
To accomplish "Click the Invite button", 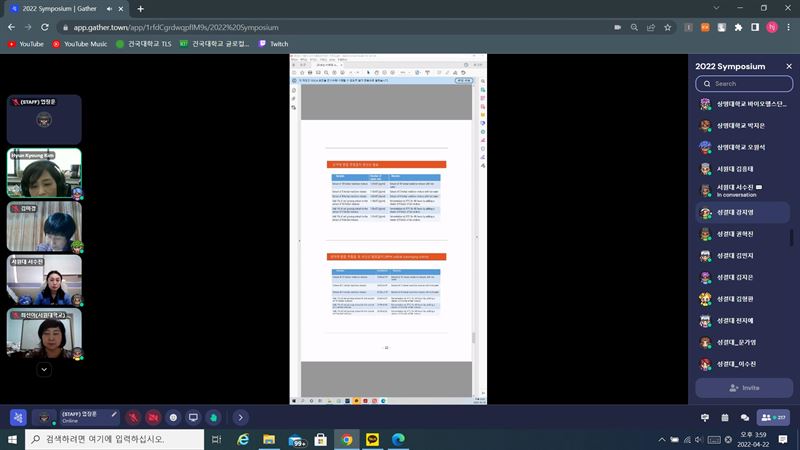I will click(x=743, y=388).
